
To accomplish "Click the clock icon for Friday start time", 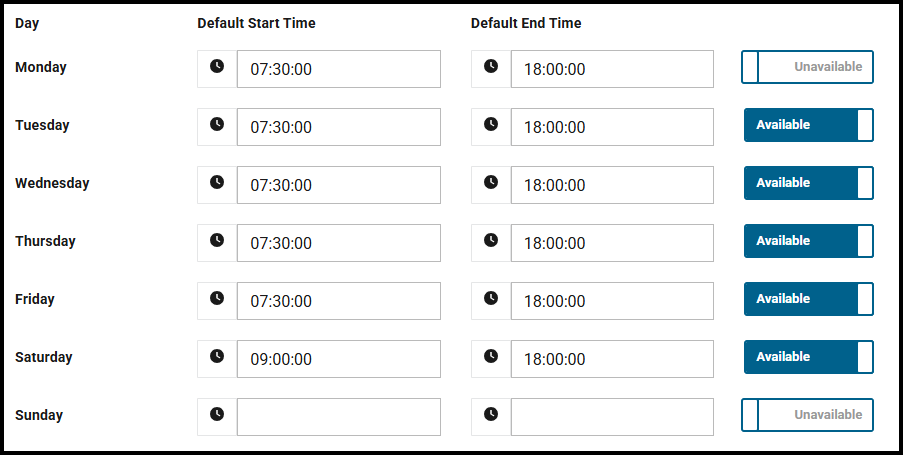I will tap(217, 299).
